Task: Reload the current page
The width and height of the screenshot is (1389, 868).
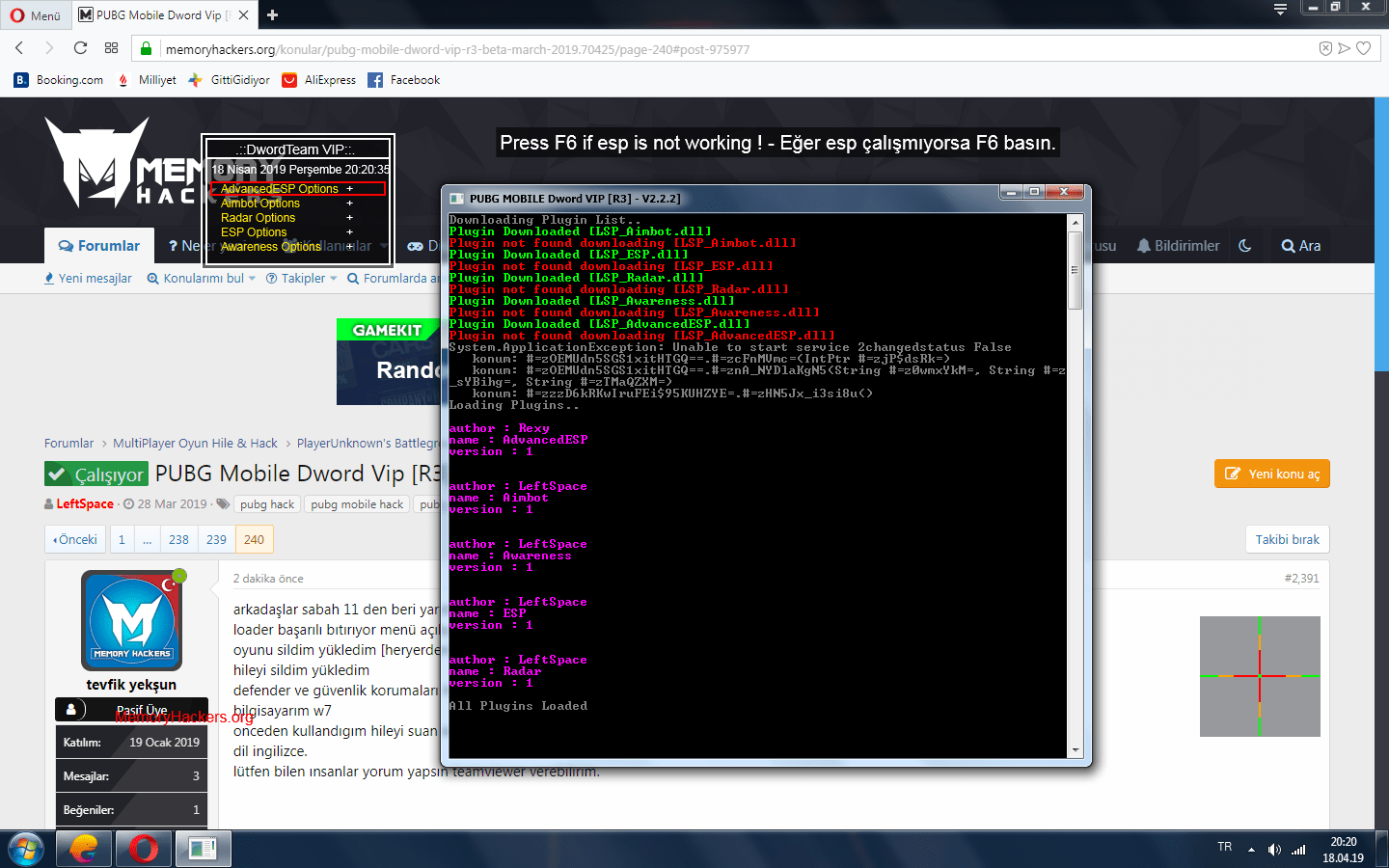Action: [80, 48]
